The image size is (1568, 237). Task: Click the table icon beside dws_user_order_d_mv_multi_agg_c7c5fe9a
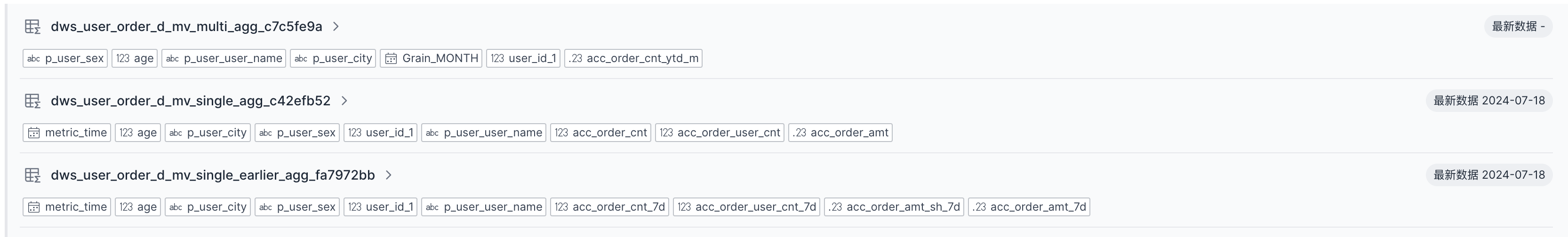coord(32,27)
